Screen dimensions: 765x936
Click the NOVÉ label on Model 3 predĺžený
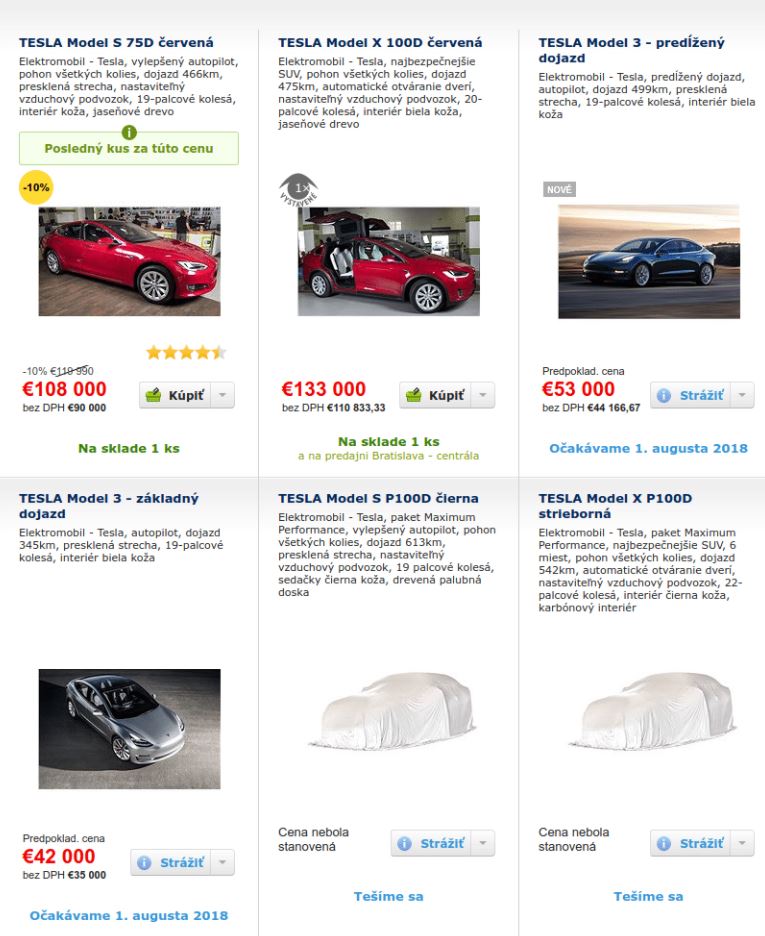tap(559, 189)
